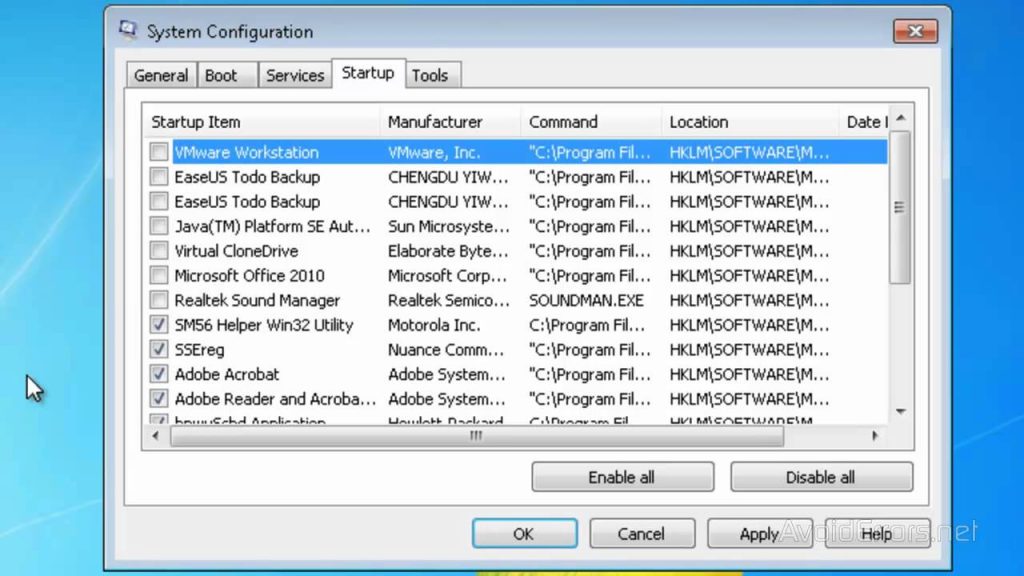Click the horizontal scrollbar left arrow
The image size is (1024, 576).
click(155, 436)
